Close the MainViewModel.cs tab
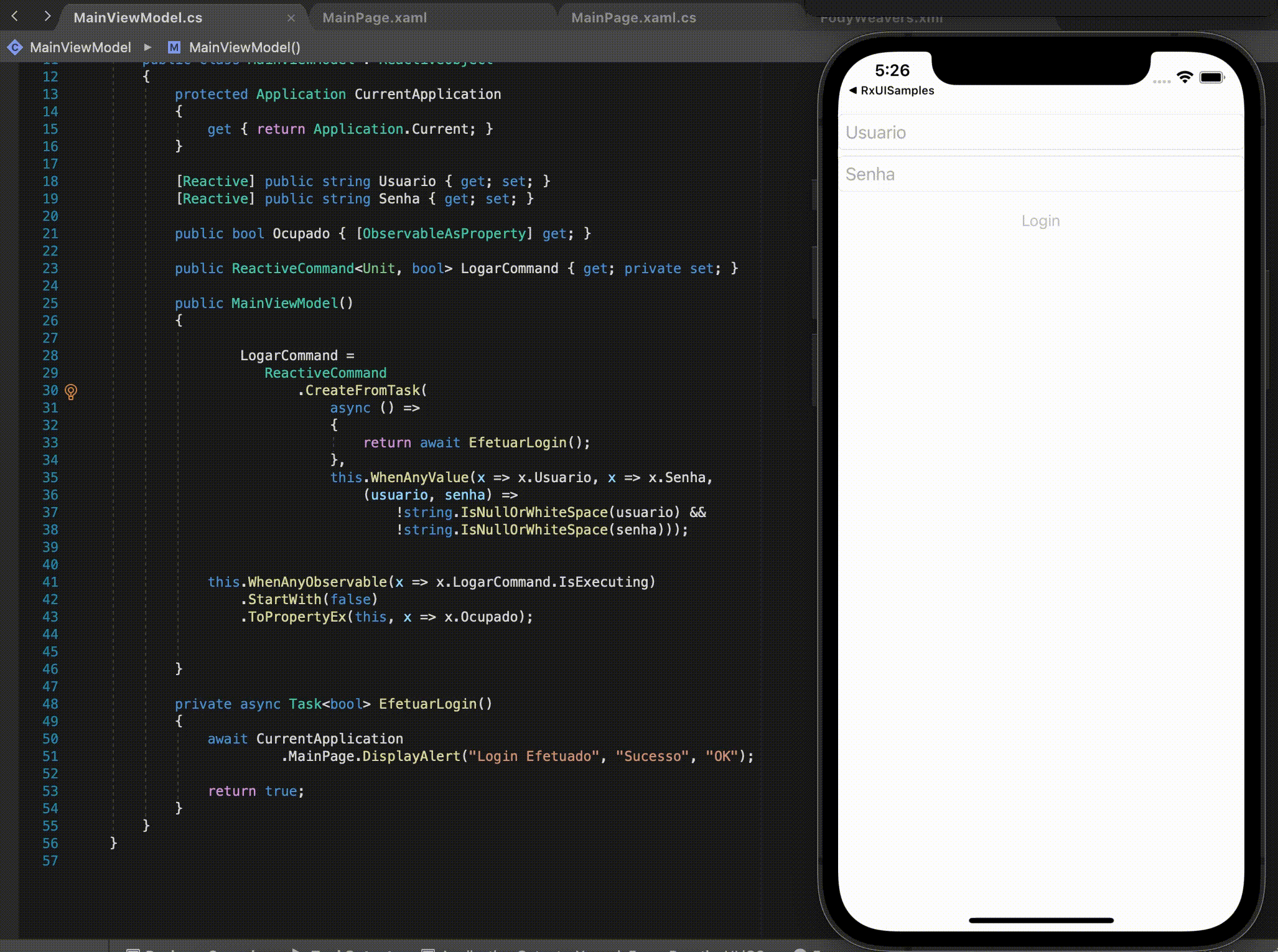This screenshot has width=1278, height=952. pos(291,18)
